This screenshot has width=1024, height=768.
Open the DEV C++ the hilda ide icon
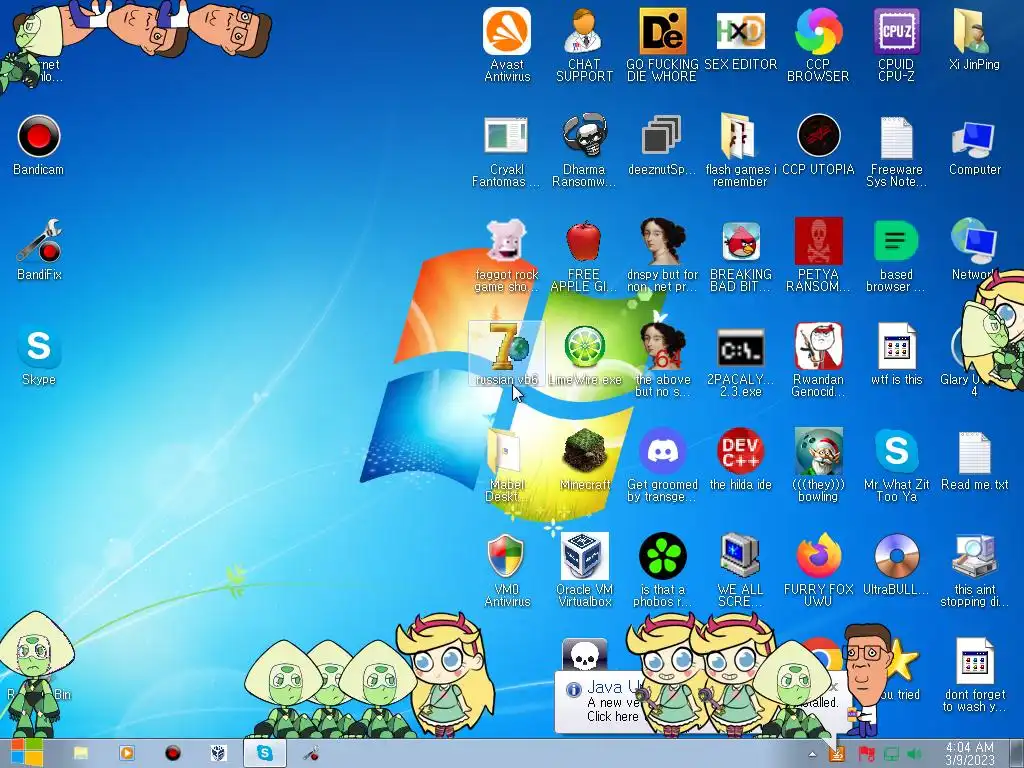pos(740,459)
